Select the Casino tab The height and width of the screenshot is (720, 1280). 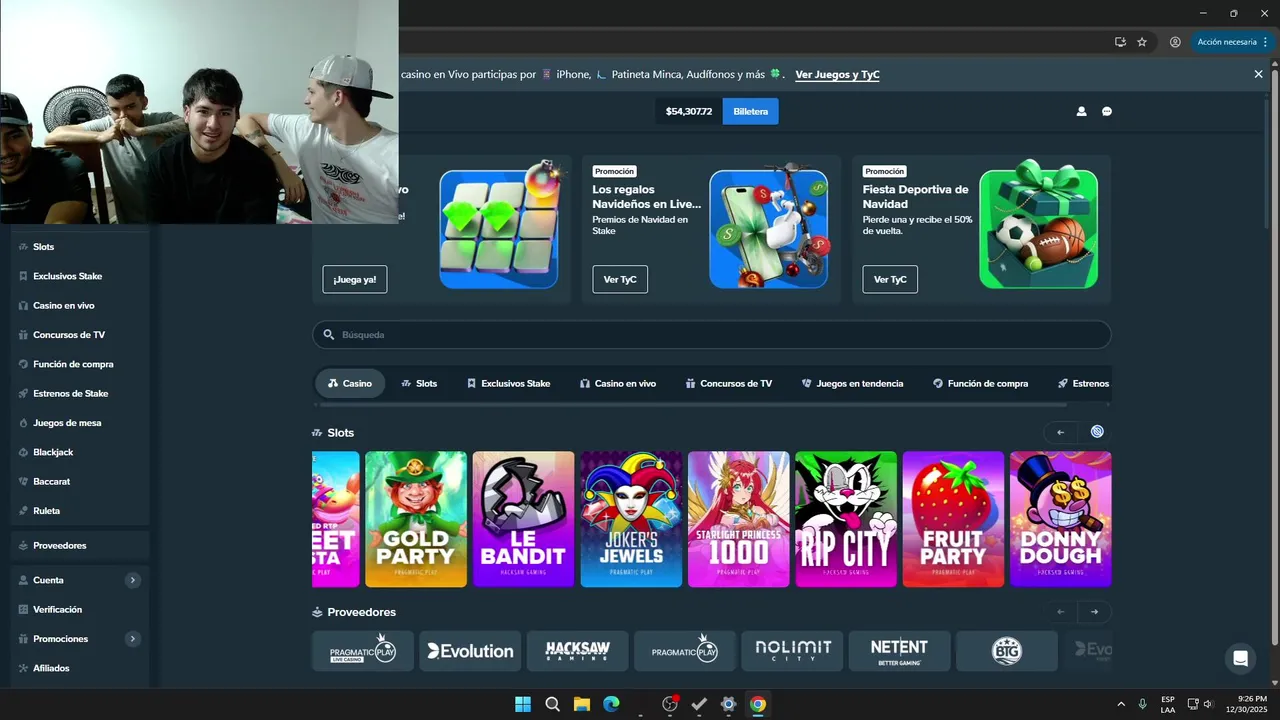pos(350,383)
